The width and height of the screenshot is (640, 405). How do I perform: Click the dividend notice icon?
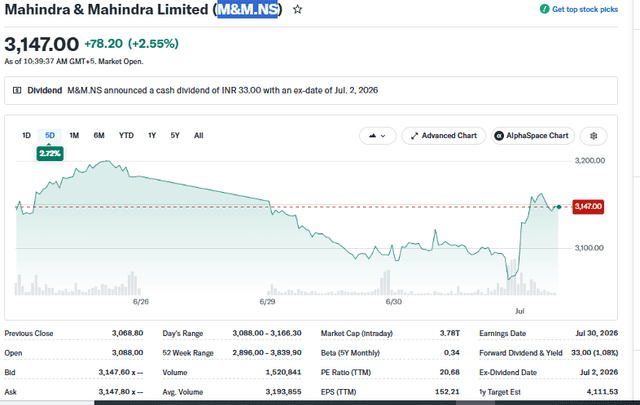(x=17, y=90)
